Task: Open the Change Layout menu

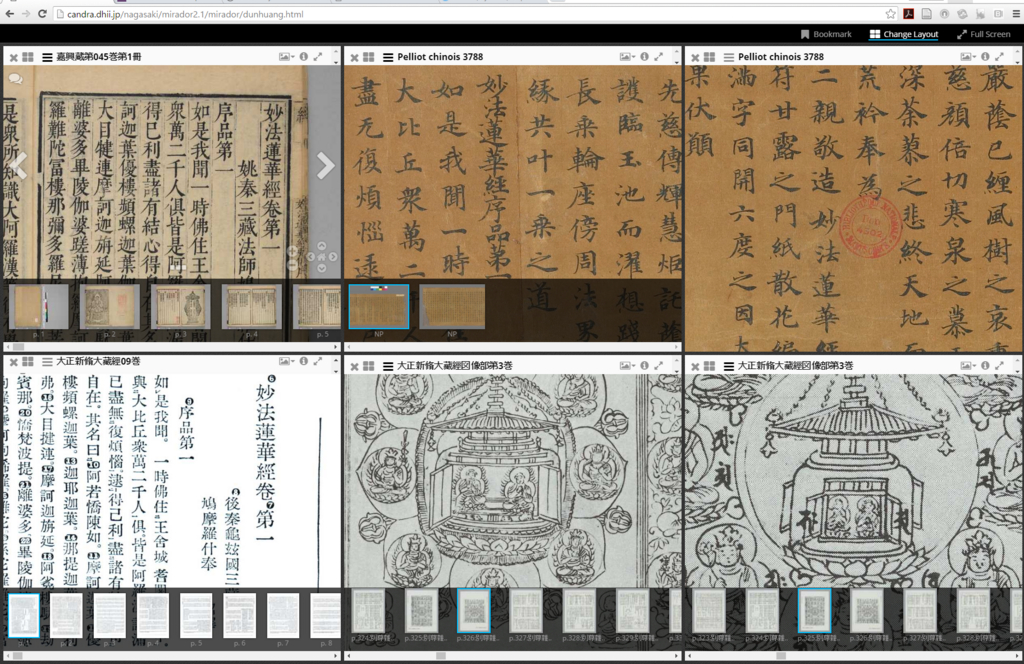Action: pos(904,34)
